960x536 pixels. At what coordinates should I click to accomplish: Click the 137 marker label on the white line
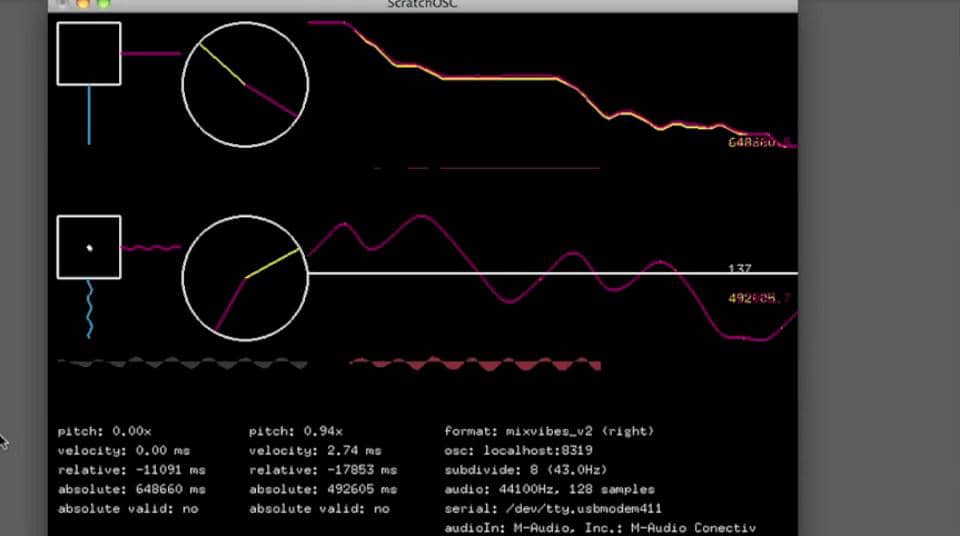(x=740, y=268)
